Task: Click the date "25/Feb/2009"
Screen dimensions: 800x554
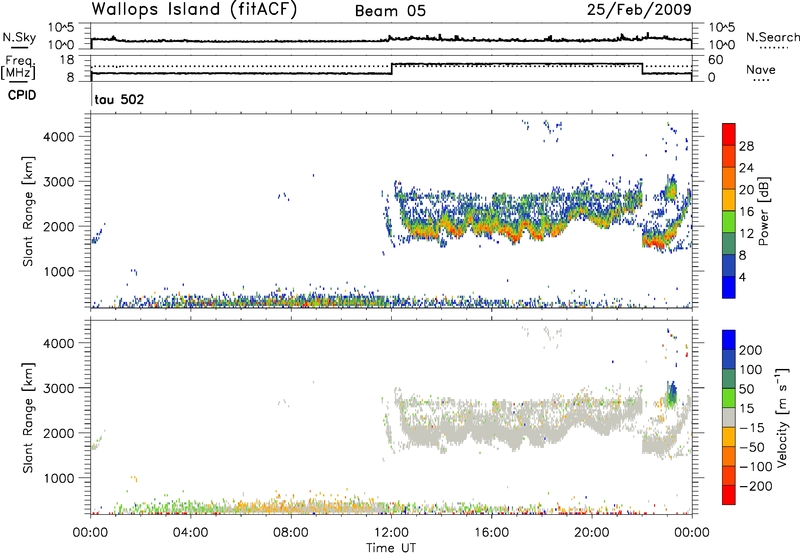Action: pos(639,9)
